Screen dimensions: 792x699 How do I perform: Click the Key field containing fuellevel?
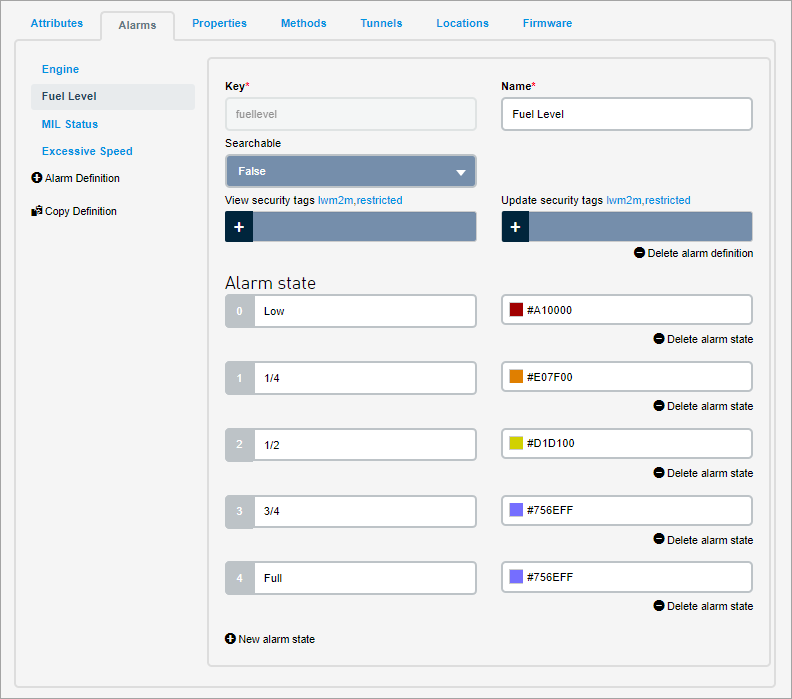(351, 114)
